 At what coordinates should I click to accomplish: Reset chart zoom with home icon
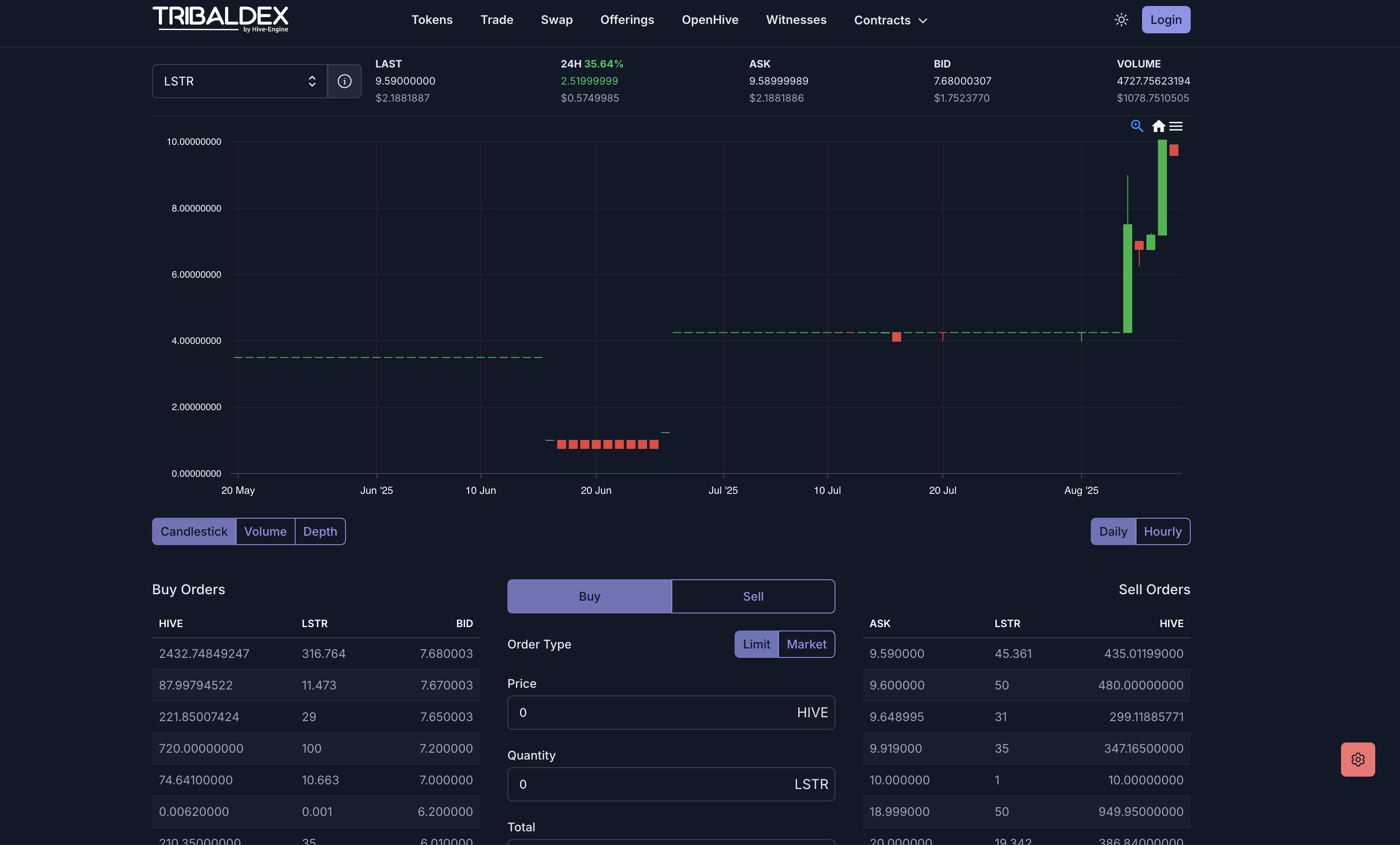(x=1159, y=126)
